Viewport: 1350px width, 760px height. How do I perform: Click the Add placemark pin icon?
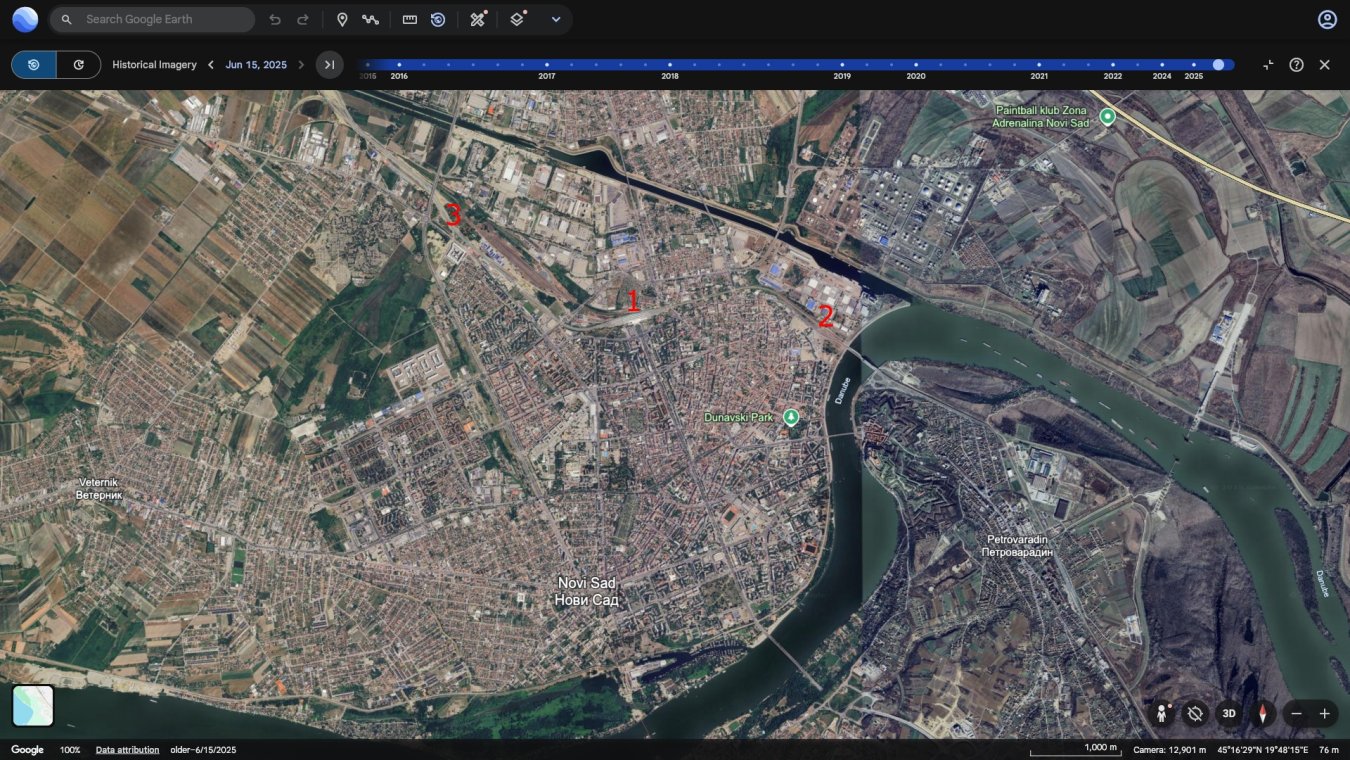coord(342,20)
